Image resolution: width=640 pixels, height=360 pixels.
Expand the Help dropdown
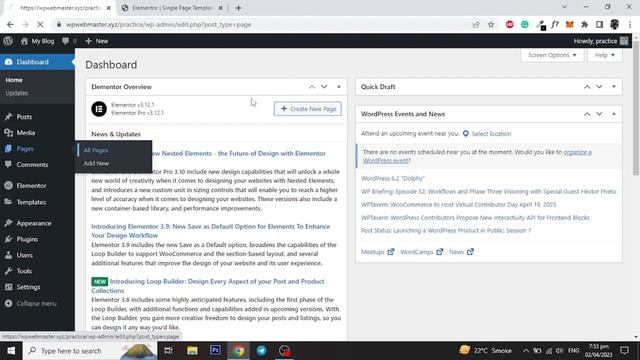[x=604, y=55]
